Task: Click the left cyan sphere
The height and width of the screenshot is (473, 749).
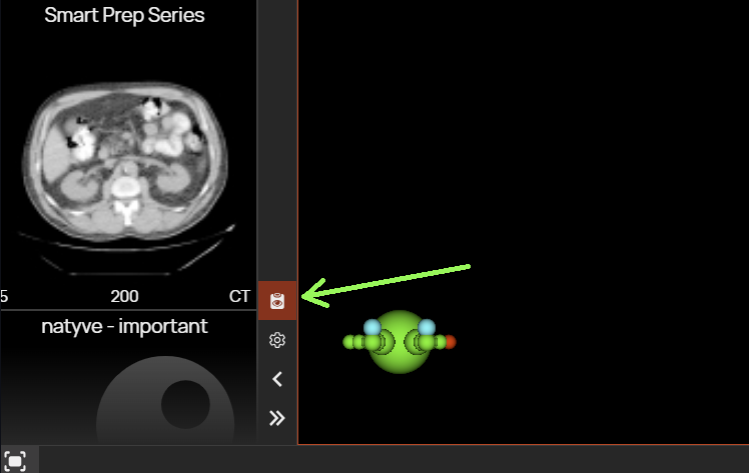Action: tap(372, 328)
